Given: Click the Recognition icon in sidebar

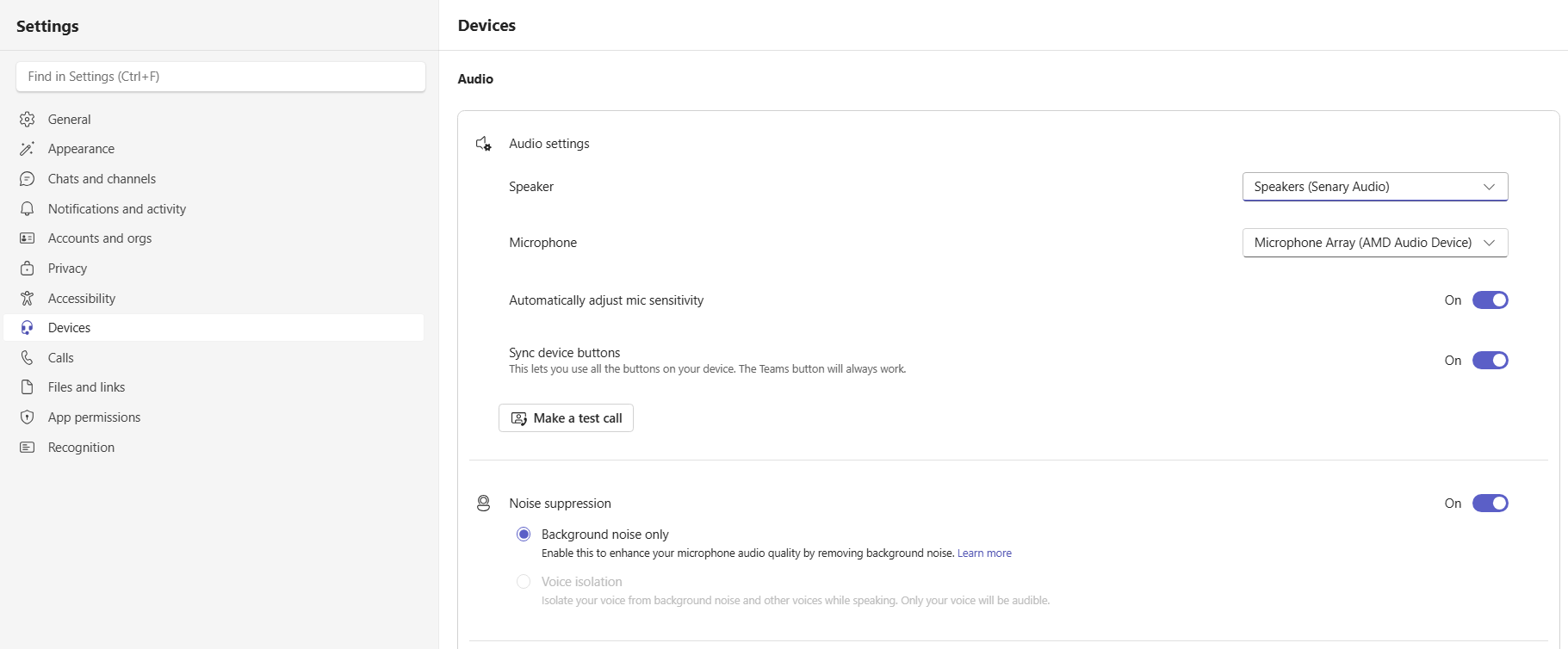Looking at the screenshot, I should click(x=28, y=448).
